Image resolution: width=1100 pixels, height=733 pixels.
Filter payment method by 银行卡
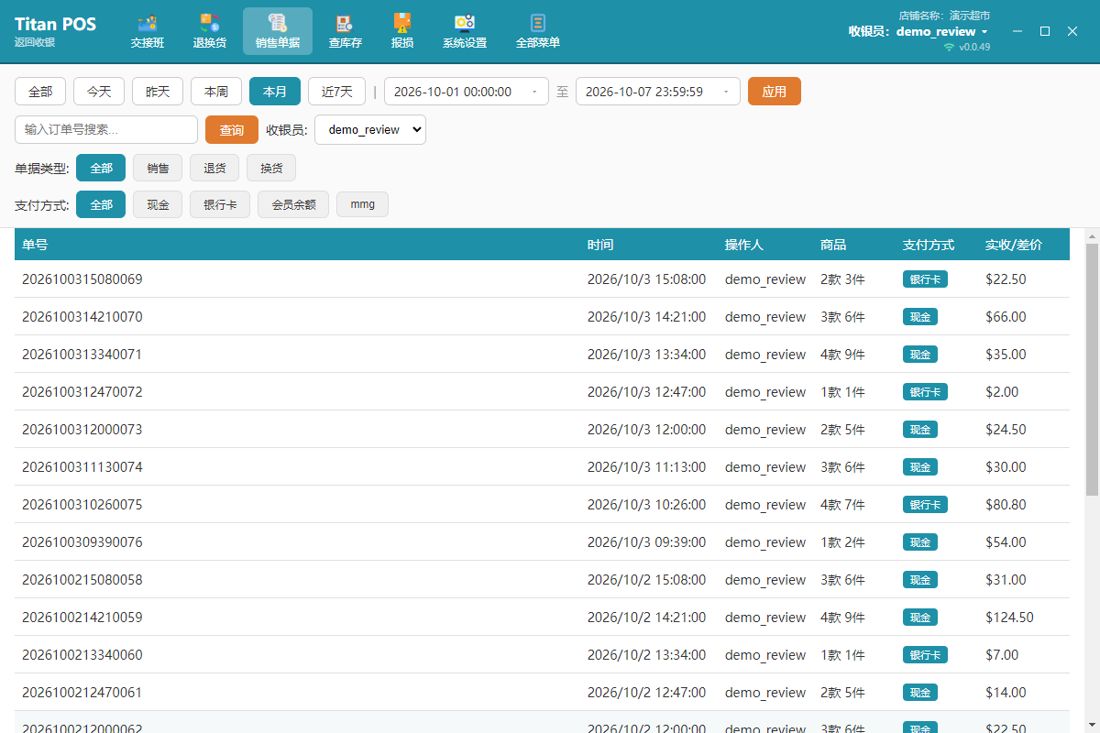[220, 205]
